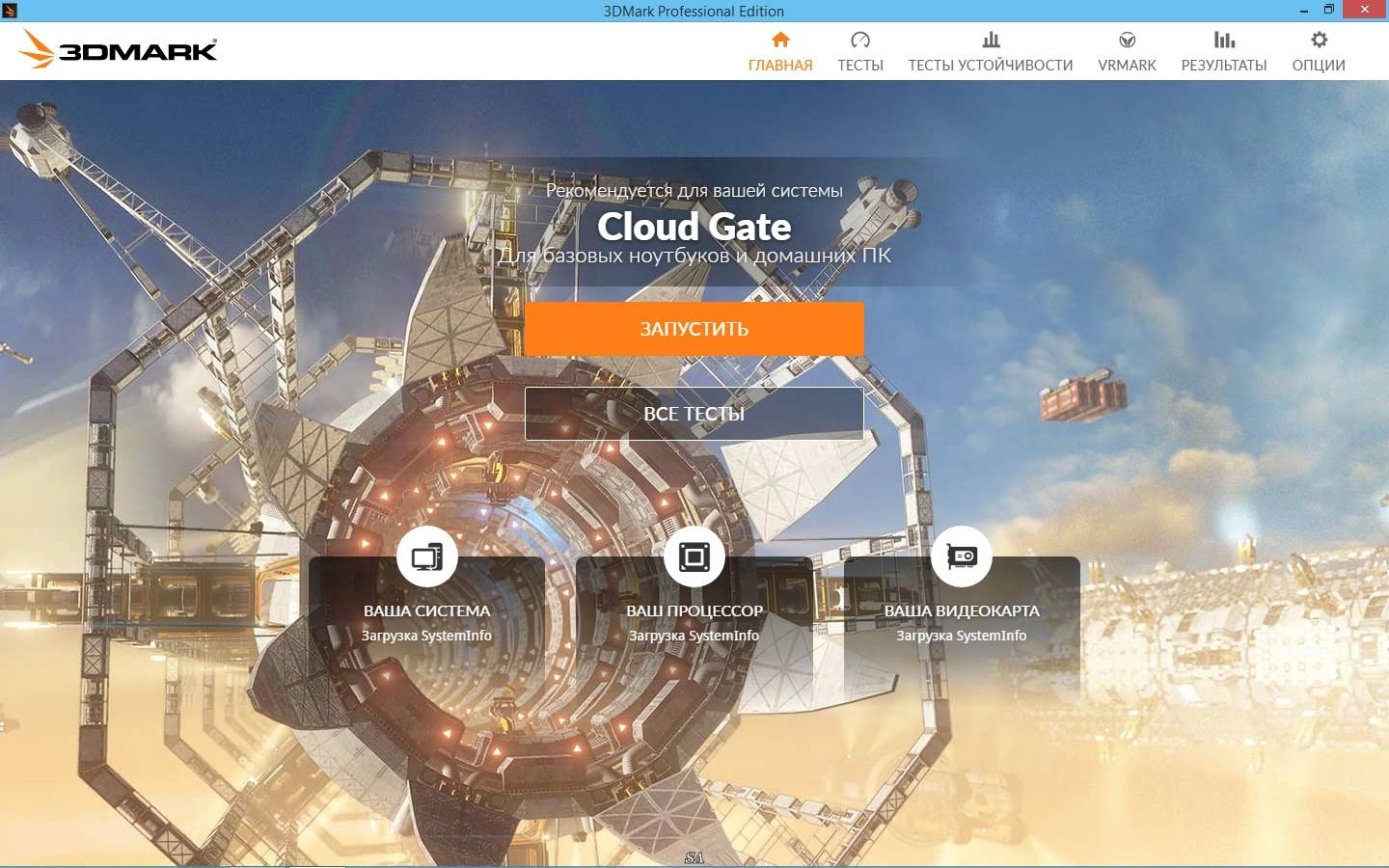The height and width of the screenshot is (868, 1389).
Task: Click the Тесты устойчивости bar chart icon
Action: [991, 40]
